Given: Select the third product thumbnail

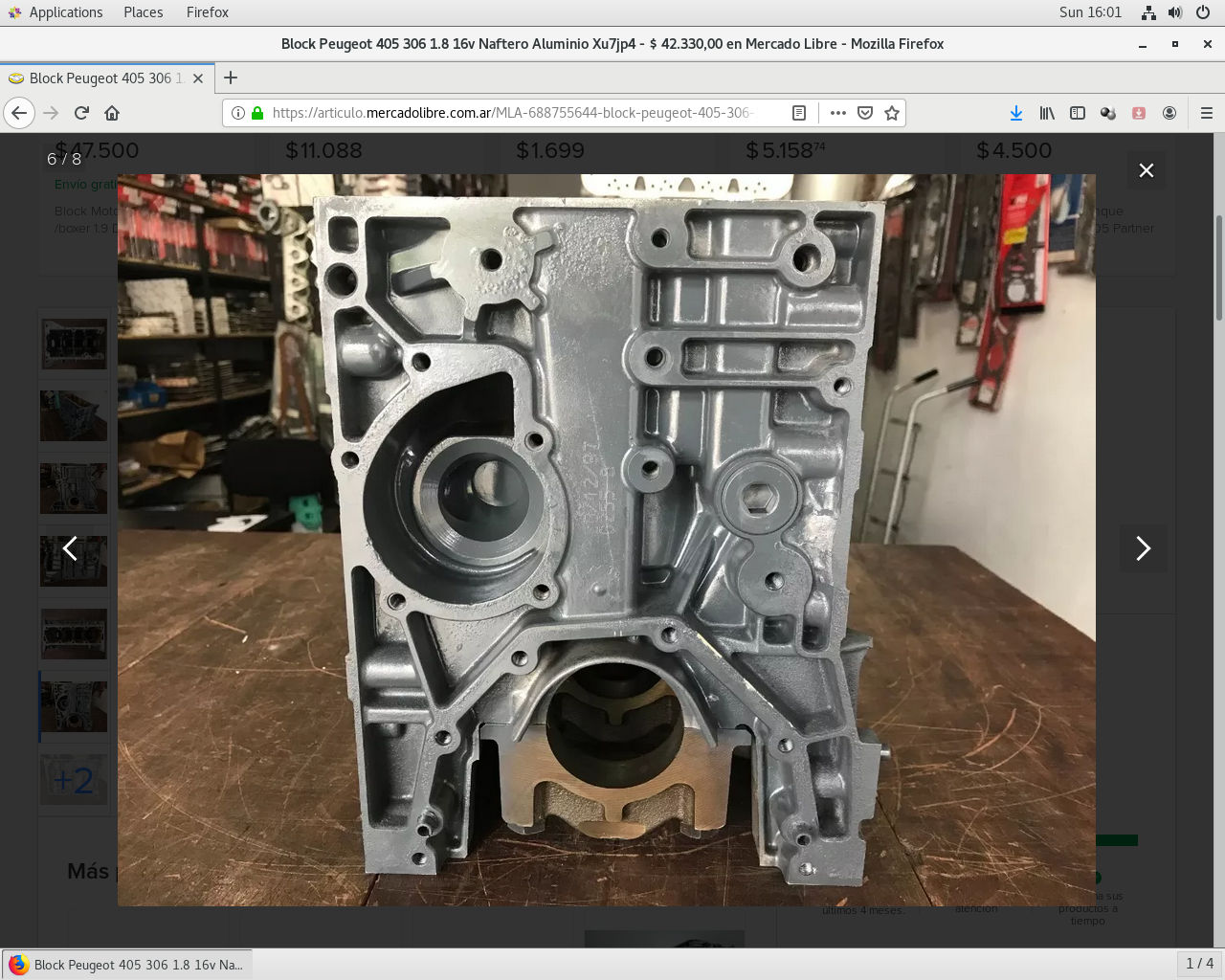Looking at the screenshot, I should coord(74,489).
